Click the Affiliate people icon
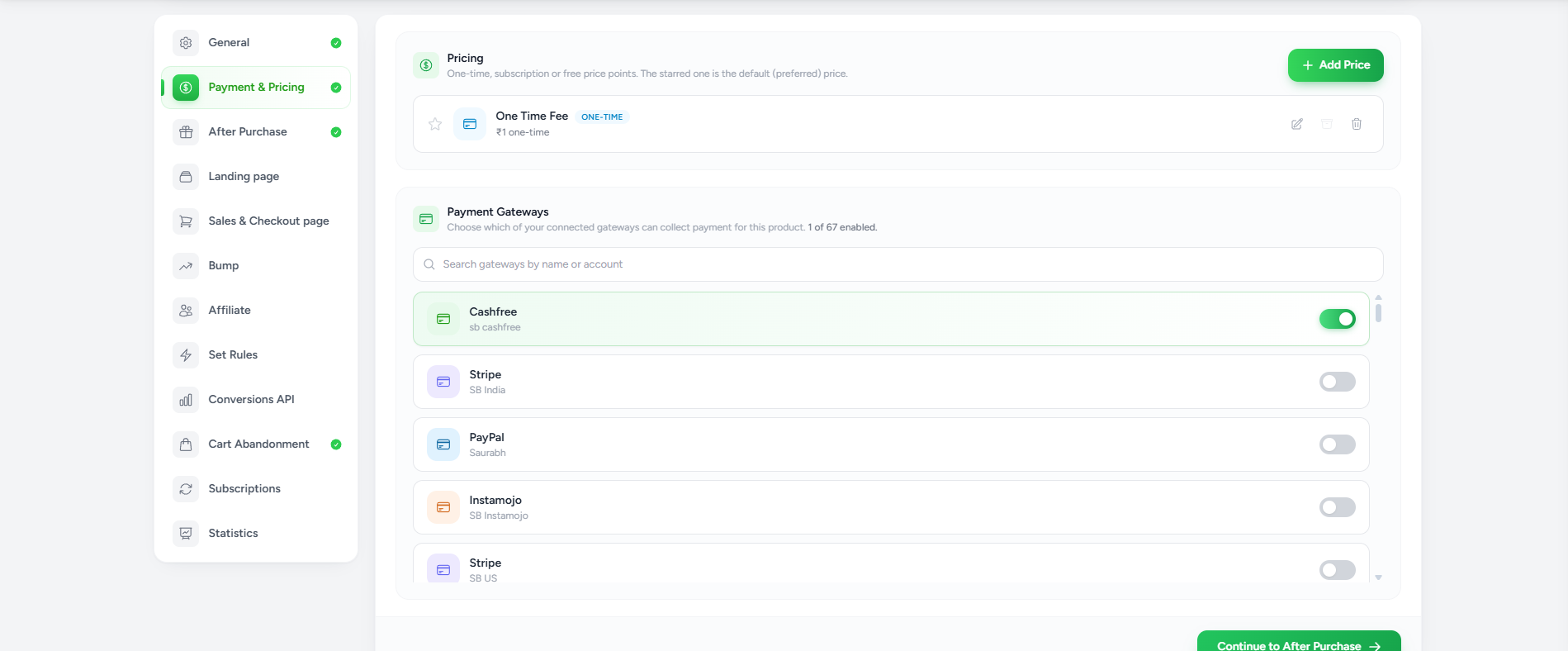This screenshot has height=651, width=1568. [x=186, y=311]
